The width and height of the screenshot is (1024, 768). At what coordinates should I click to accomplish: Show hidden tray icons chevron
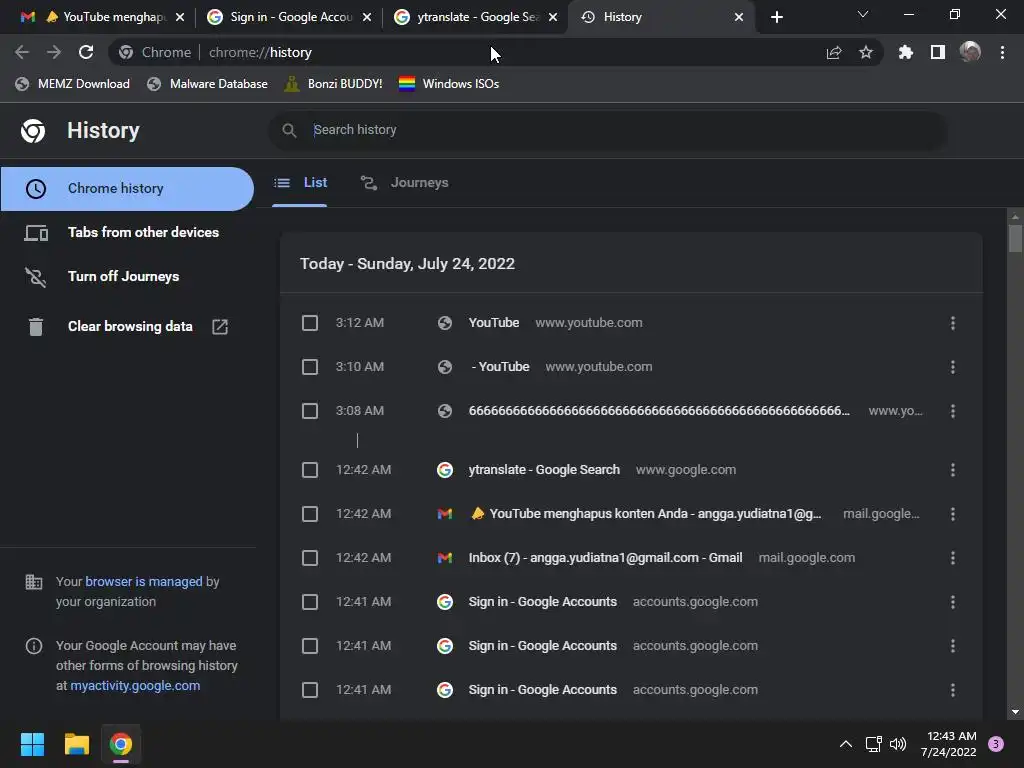coord(845,744)
